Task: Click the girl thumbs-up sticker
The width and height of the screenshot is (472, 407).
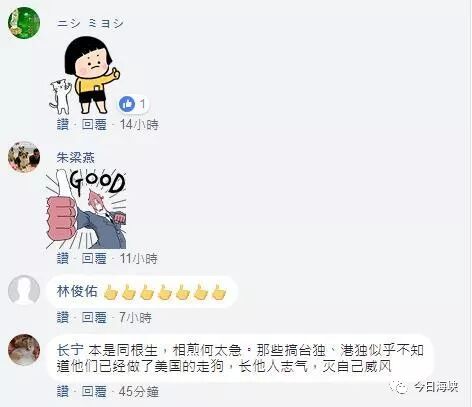Action: pos(84,76)
